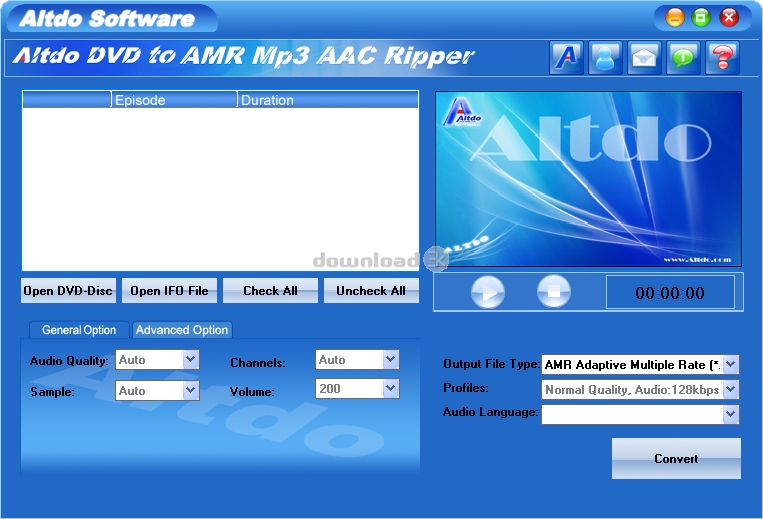Viewport: 763px width, 519px height.
Task: Close the application with red X
Action: (x=729, y=18)
